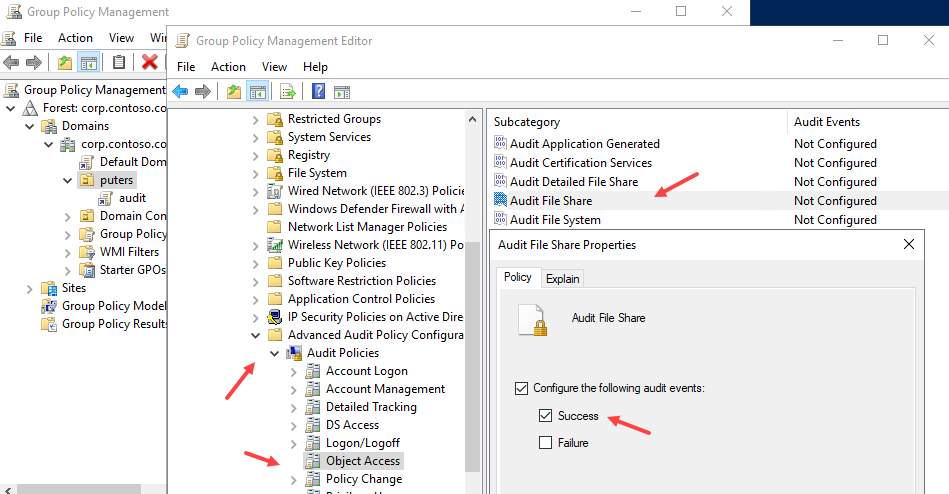Click the Sites icon in the Group Policy Management tree
This screenshot has width=949, height=494.
[x=49, y=288]
